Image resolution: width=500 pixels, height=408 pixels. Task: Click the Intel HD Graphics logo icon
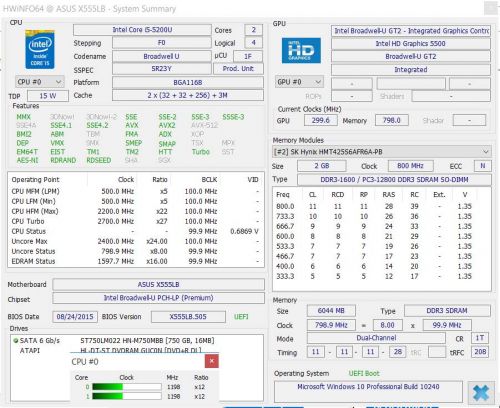tap(301, 50)
